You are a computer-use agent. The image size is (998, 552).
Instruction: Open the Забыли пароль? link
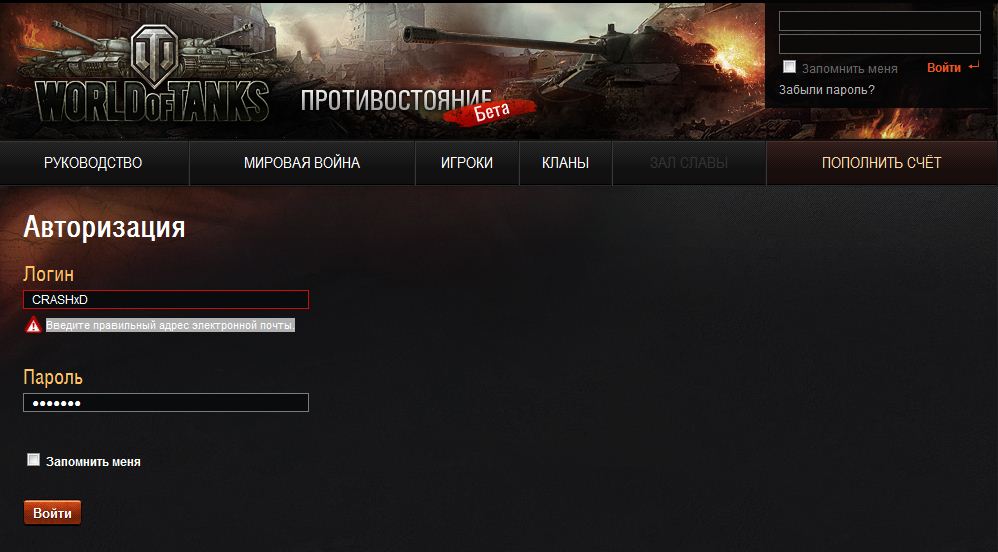pos(827,90)
